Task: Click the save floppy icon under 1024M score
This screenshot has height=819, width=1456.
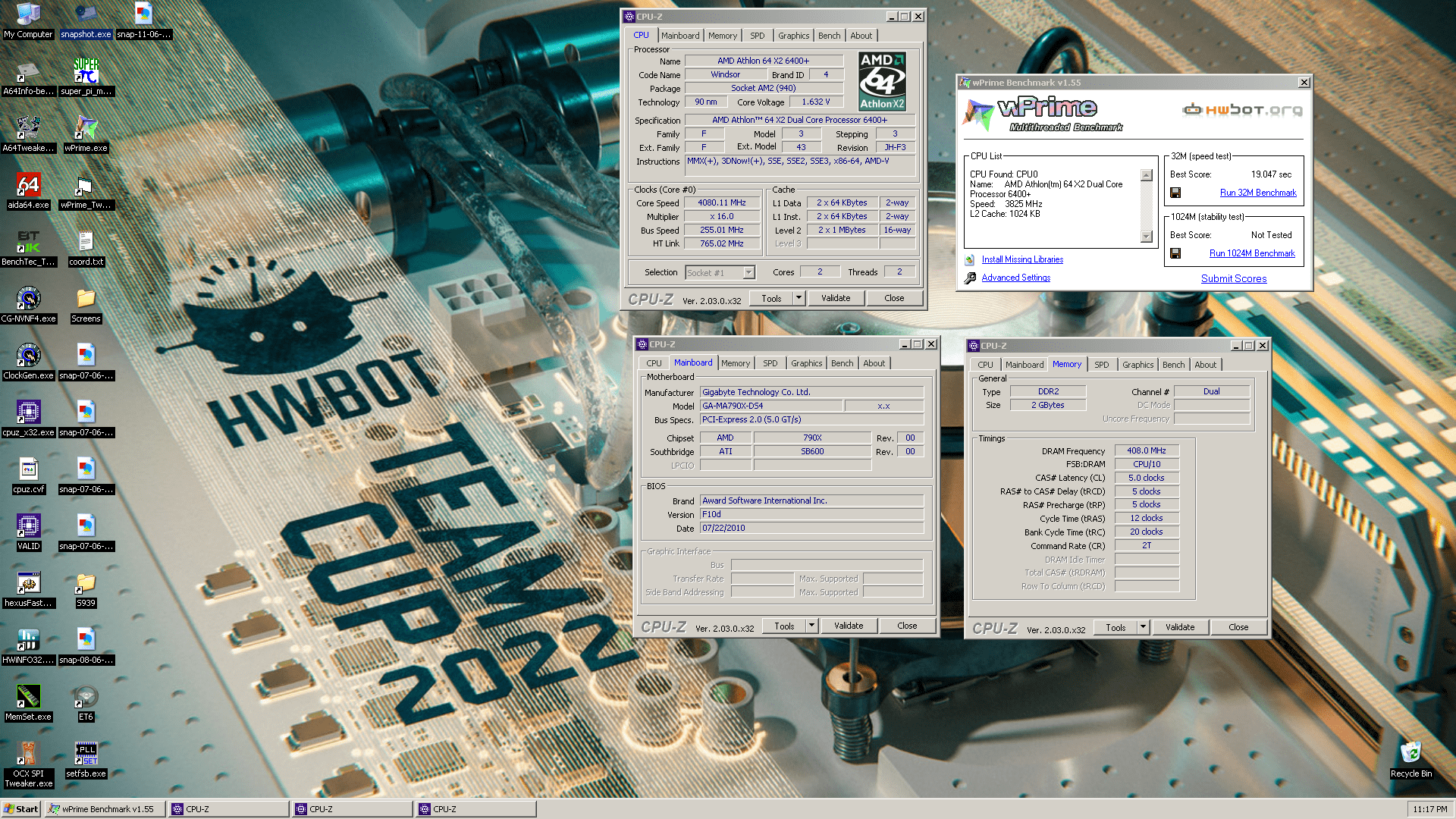Action: [1175, 253]
